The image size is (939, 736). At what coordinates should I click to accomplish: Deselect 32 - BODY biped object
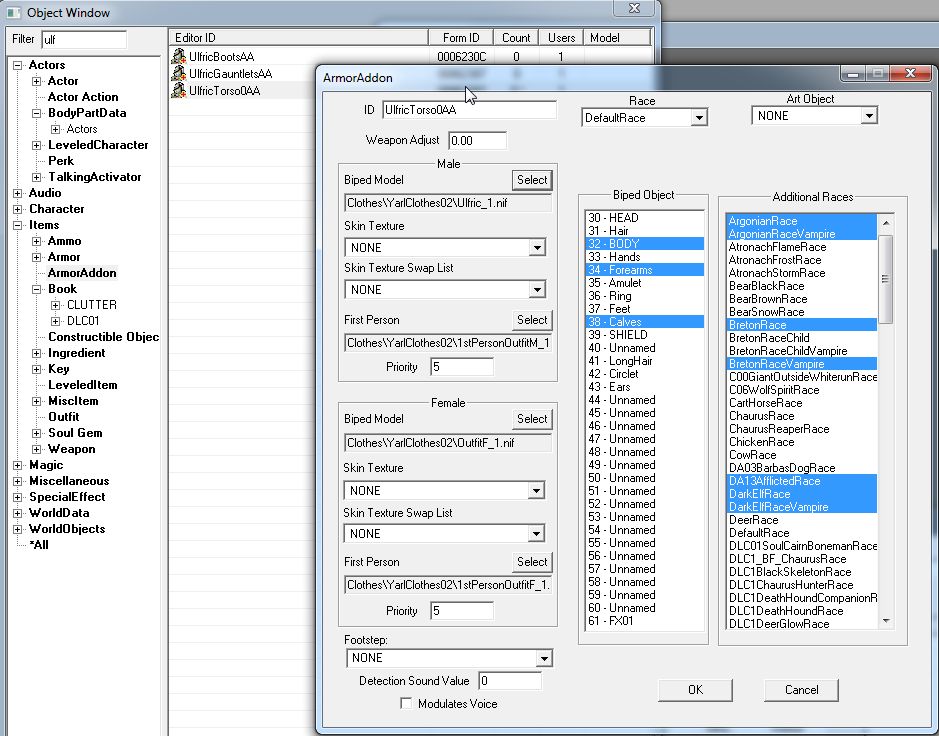pos(644,244)
